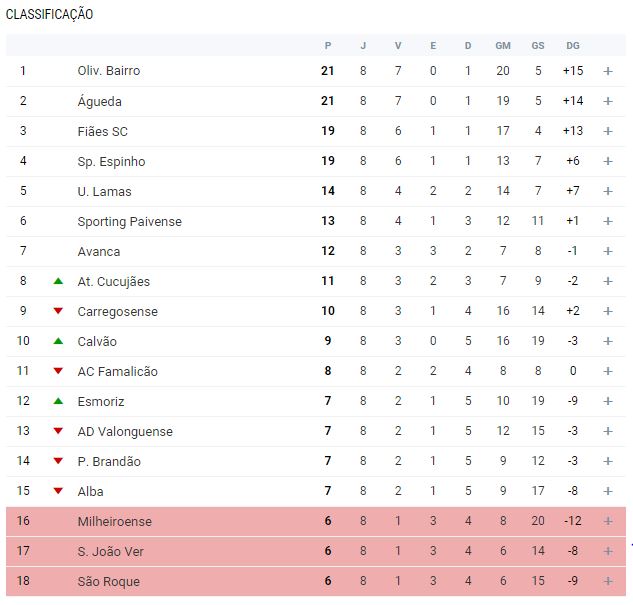The width and height of the screenshot is (633, 605).
Task: Click plus icon beside Fiães SC
Action: [x=607, y=131]
